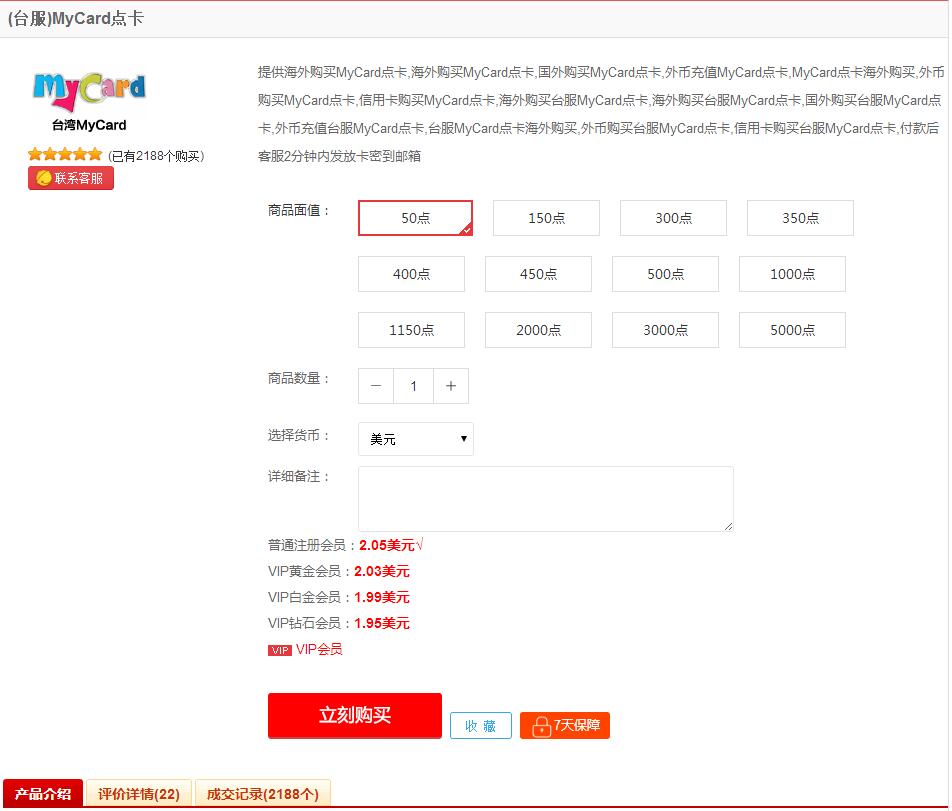Choose the 300点 denomination
The width and height of the screenshot is (952, 811).
click(673, 218)
